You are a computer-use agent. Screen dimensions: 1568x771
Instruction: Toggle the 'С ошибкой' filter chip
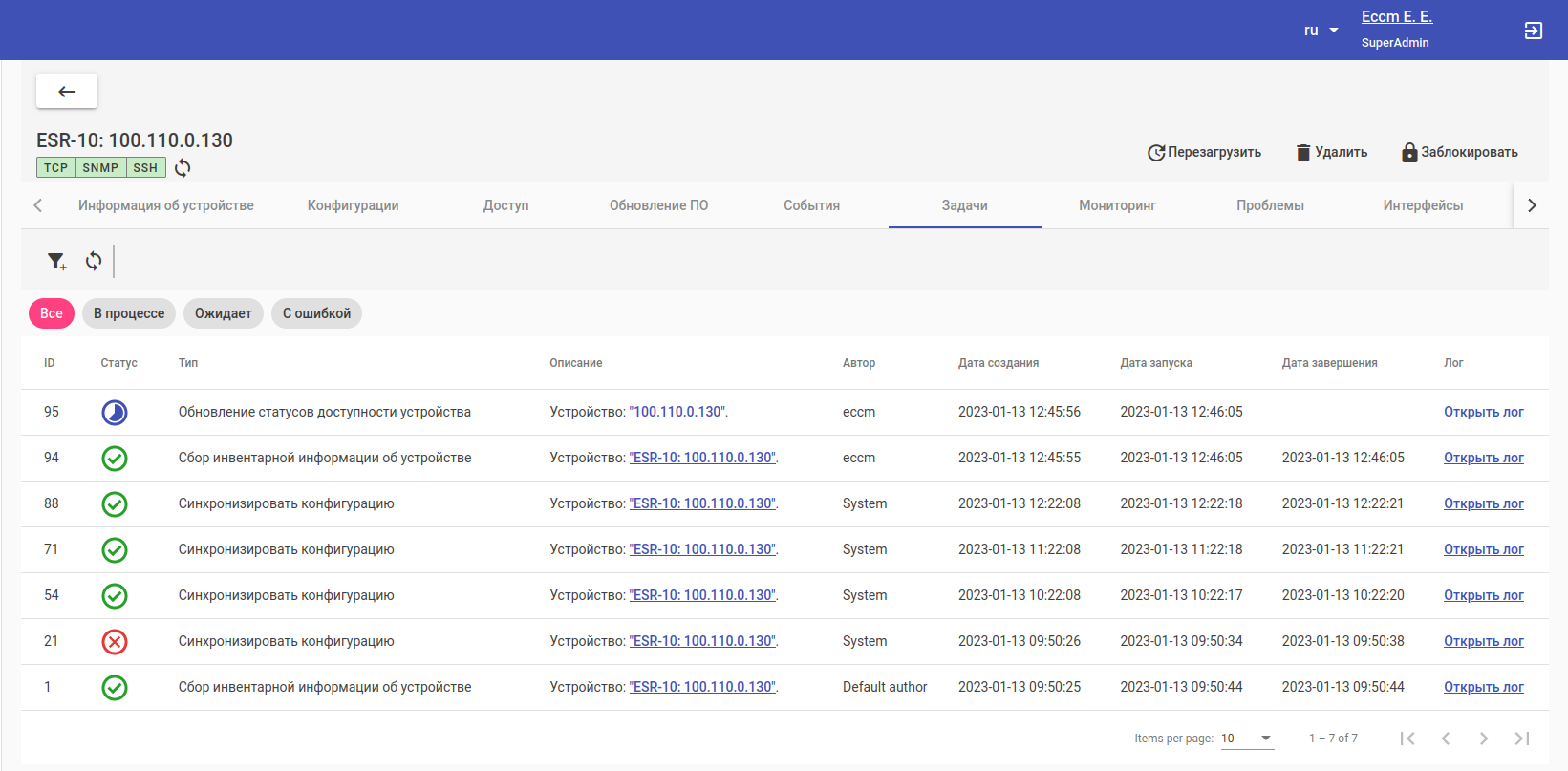click(316, 313)
